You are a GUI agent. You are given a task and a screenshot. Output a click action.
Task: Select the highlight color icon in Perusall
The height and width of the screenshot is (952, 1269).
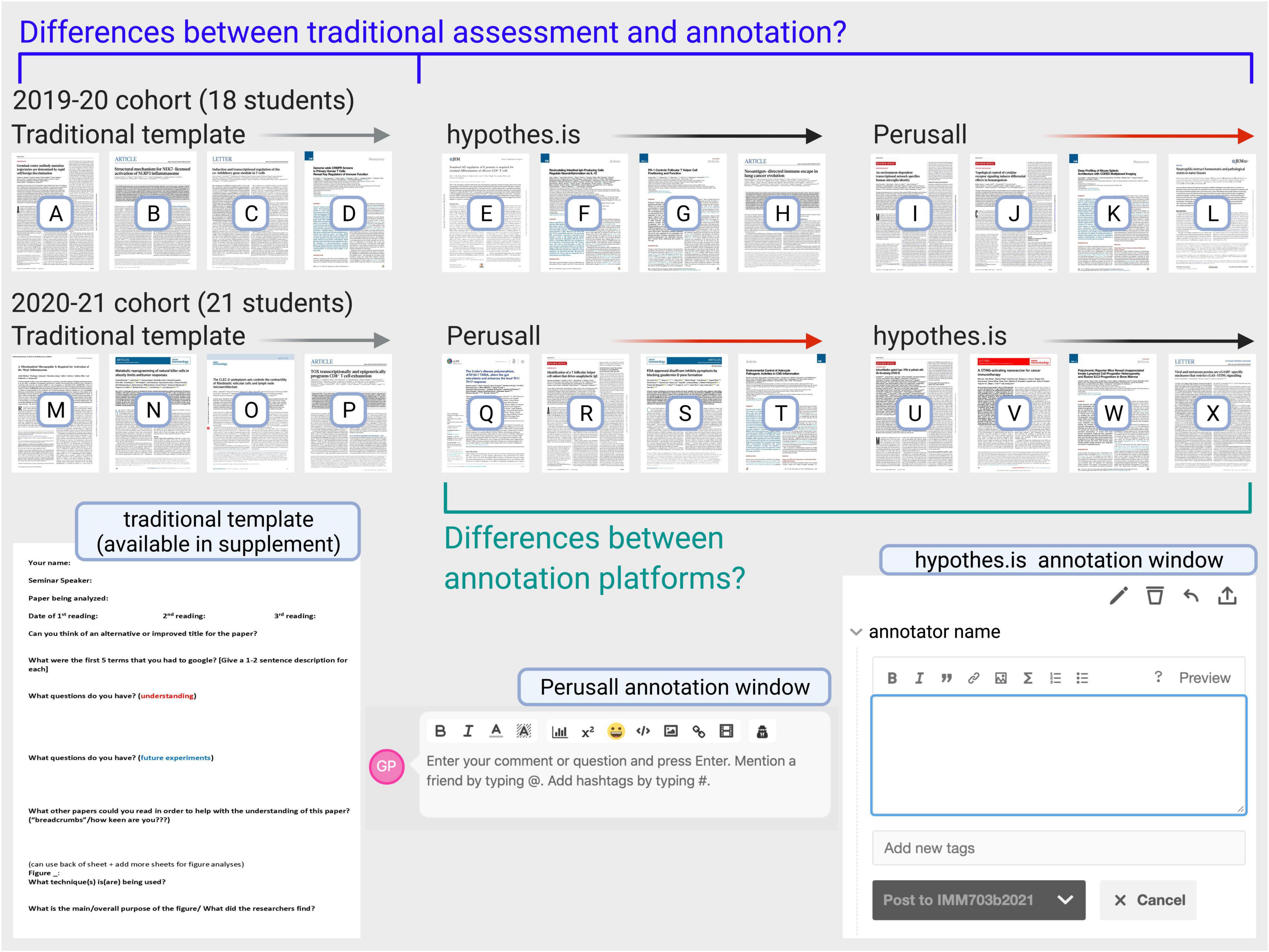tap(524, 731)
